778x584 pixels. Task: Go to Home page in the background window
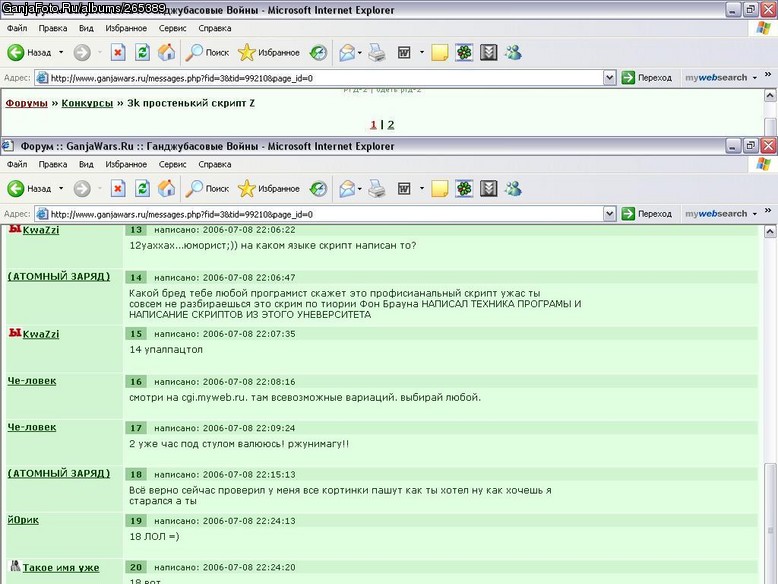click(167, 52)
